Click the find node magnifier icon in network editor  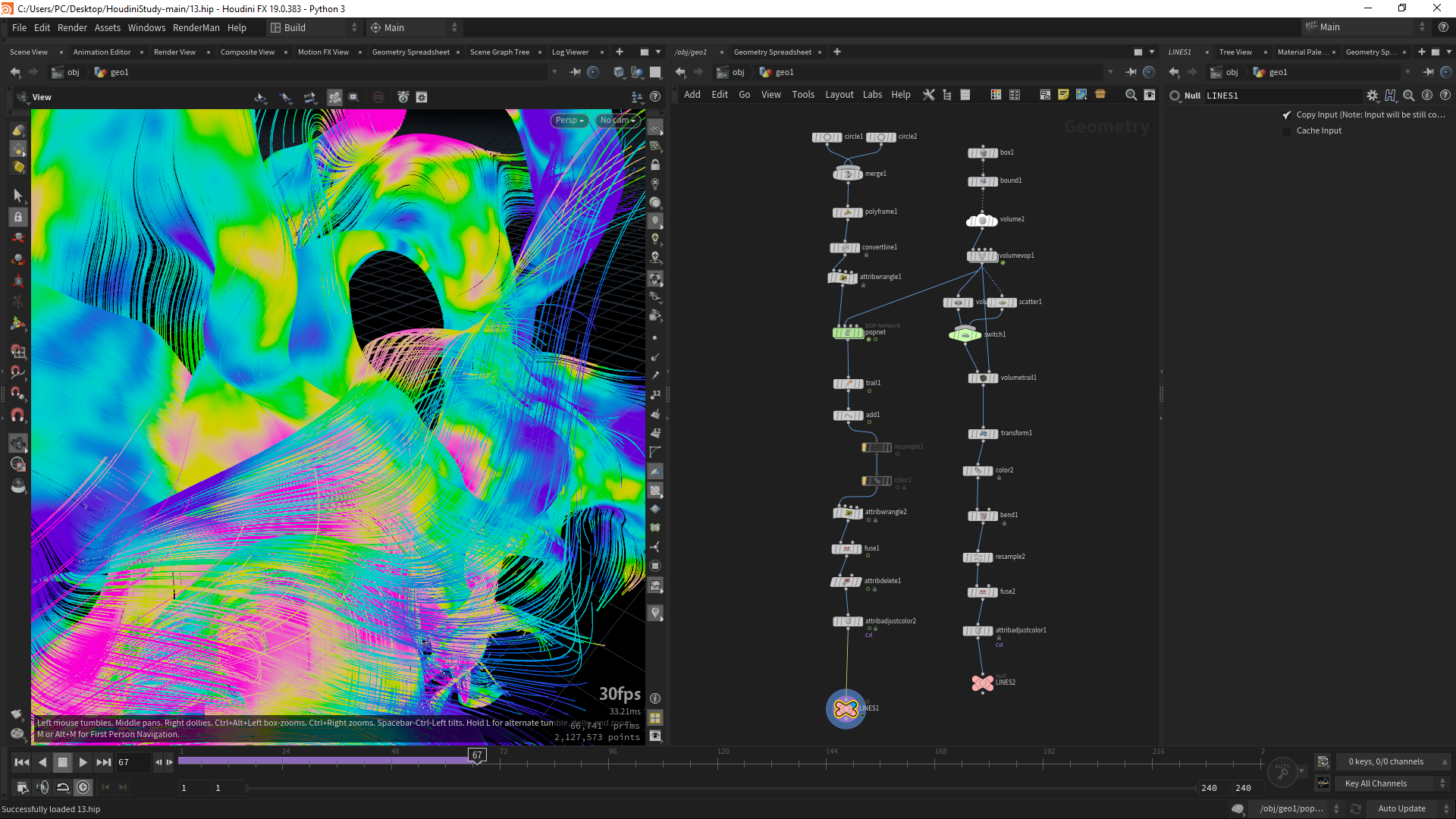coord(1131,95)
